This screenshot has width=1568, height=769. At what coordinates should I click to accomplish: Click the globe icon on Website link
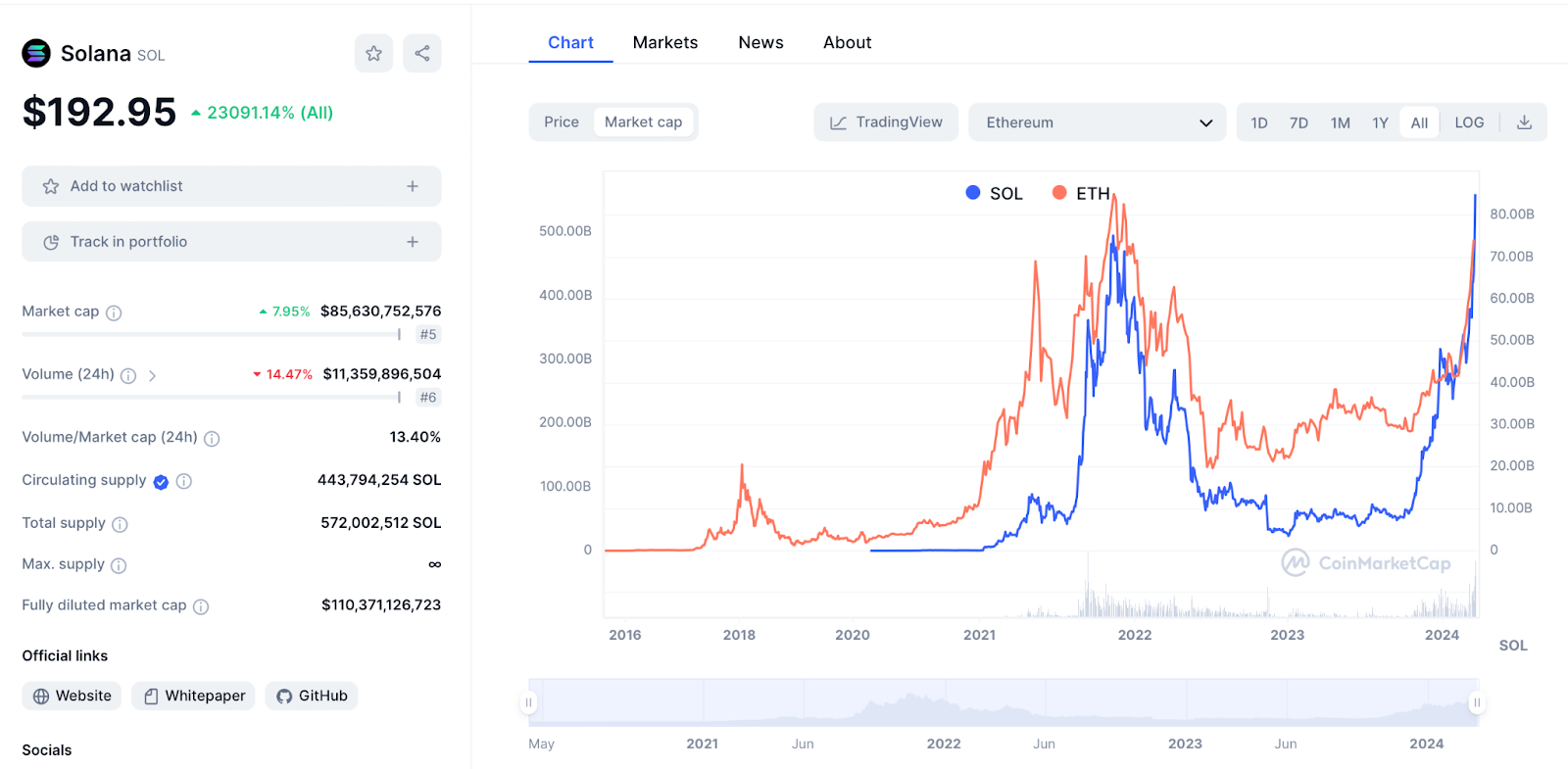pos(41,697)
